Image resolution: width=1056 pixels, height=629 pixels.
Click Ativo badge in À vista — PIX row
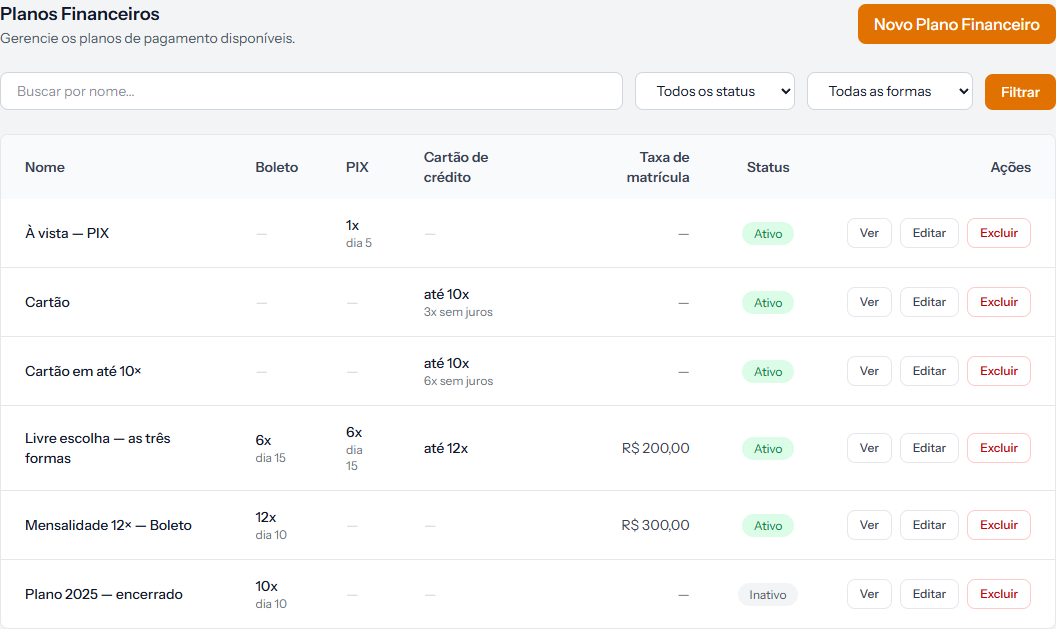pyautogui.click(x=768, y=234)
